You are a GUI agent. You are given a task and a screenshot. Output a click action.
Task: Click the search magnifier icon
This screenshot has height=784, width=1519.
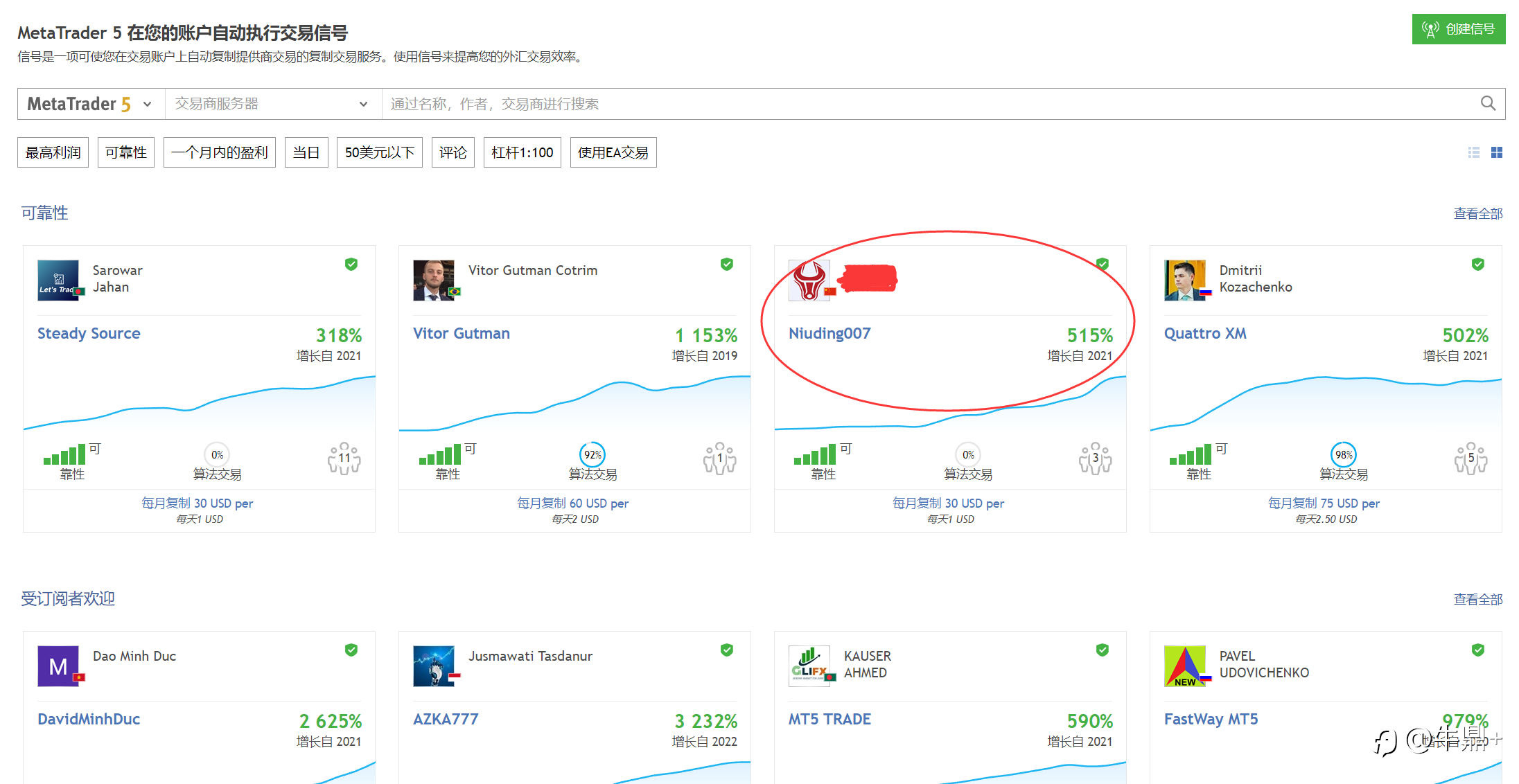click(x=1487, y=103)
